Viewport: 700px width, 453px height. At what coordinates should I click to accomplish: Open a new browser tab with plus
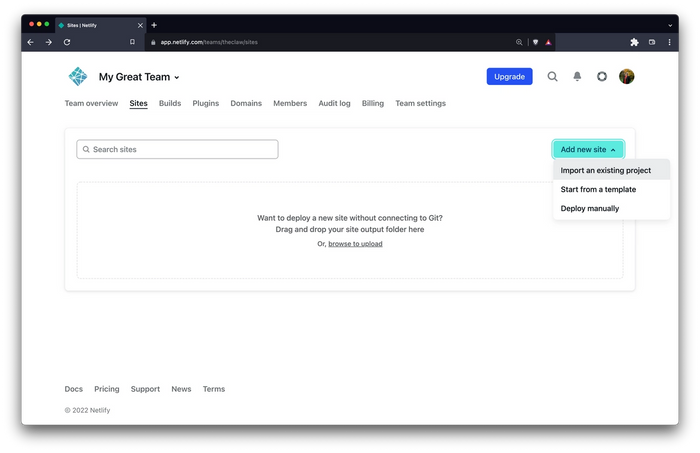tap(154, 25)
